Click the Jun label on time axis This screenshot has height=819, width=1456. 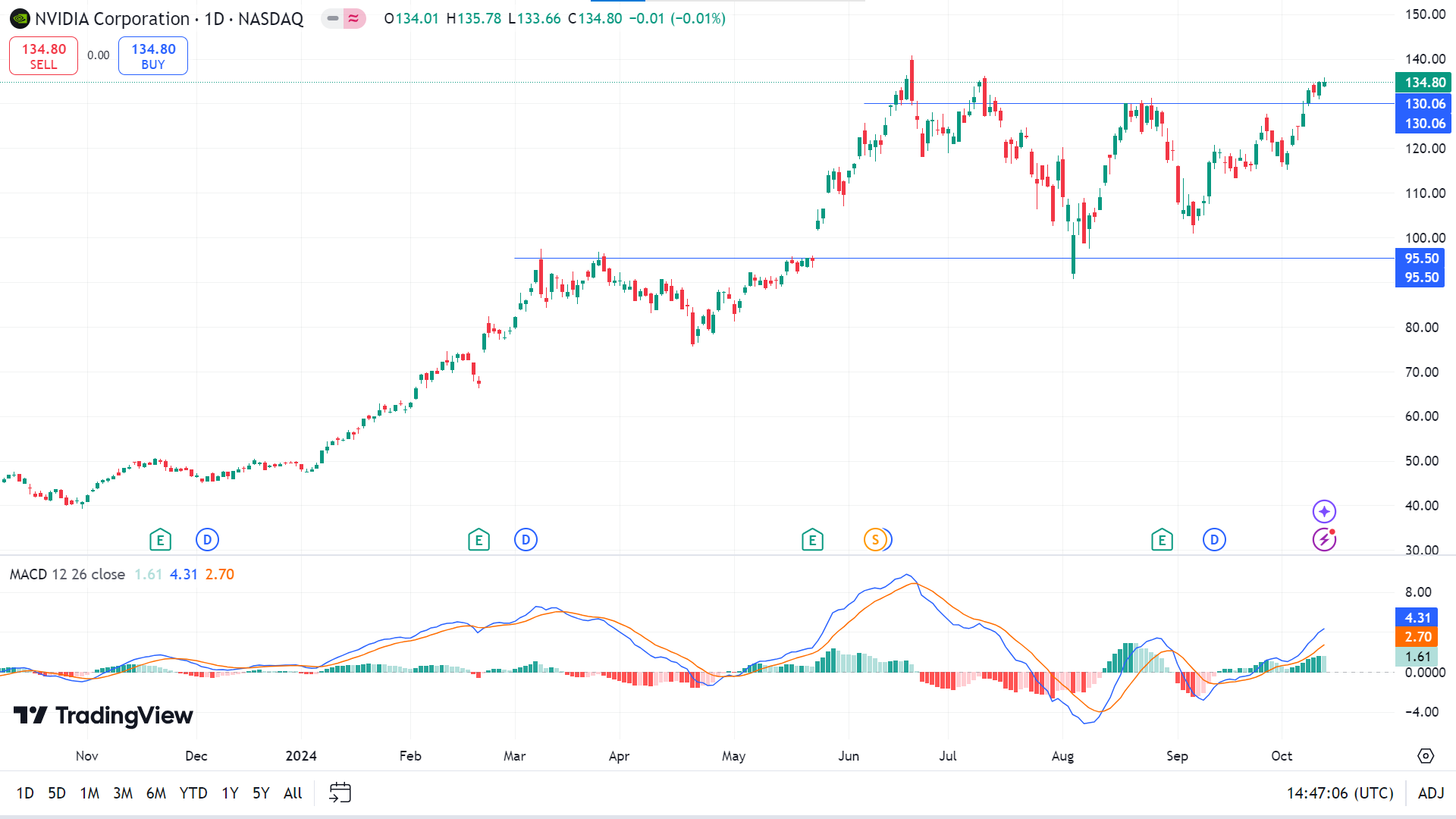(x=849, y=756)
